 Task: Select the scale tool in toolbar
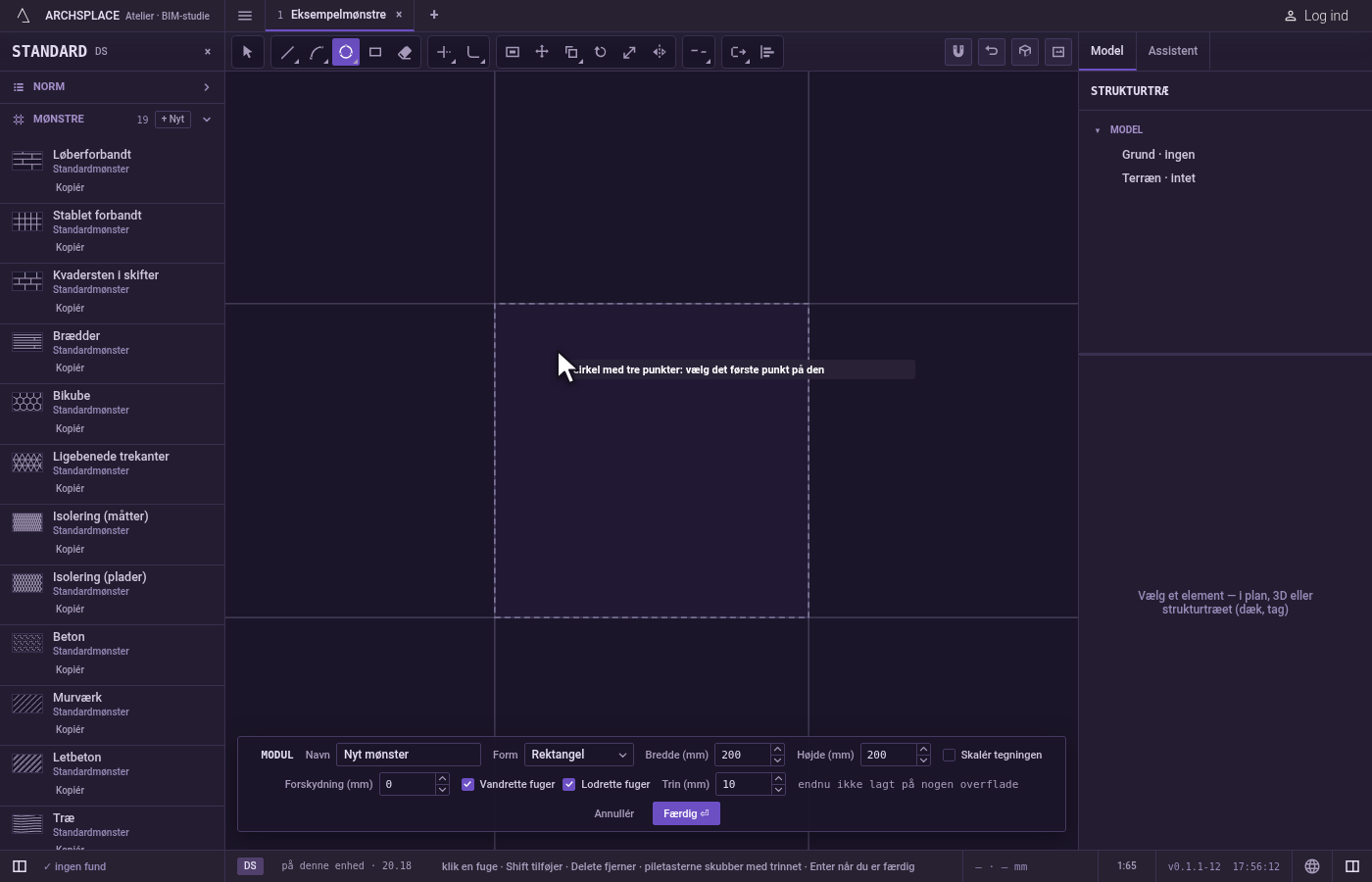coord(630,52)
